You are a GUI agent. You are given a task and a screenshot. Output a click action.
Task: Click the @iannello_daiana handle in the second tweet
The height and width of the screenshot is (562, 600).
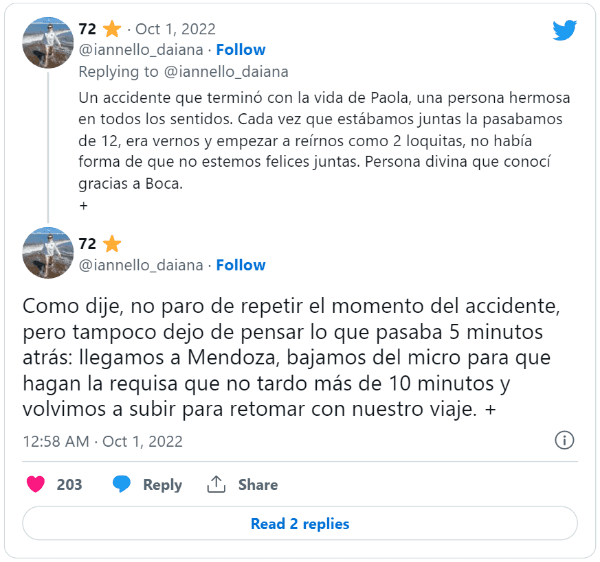[x=140, y=265]
